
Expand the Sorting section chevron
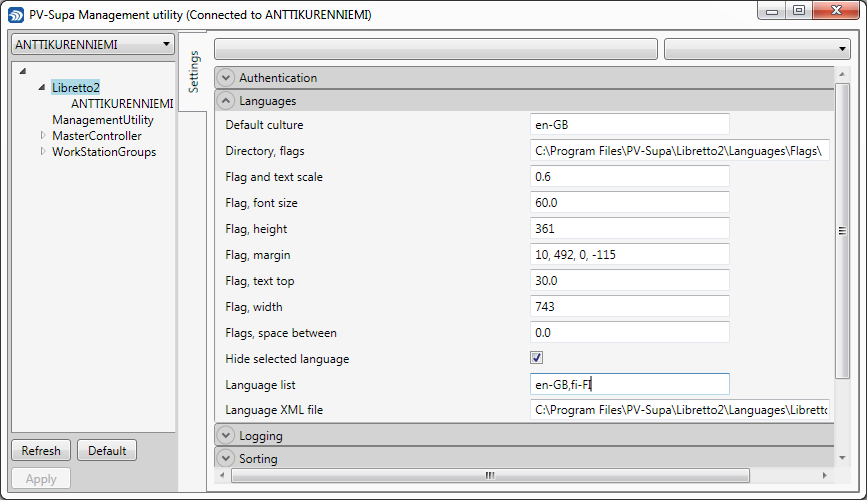(x=225, y=459)
